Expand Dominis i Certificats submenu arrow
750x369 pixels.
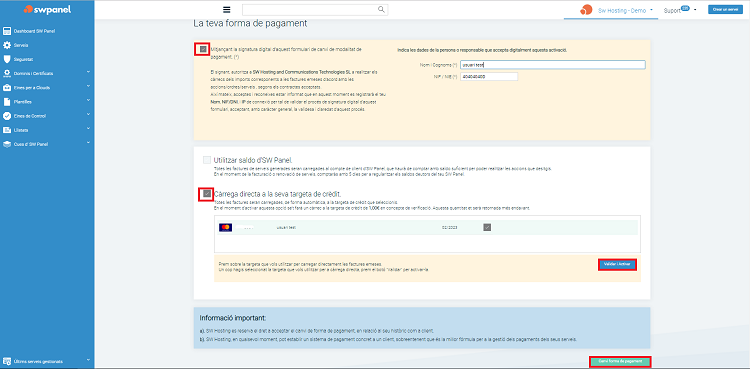[x=88, y=72]
